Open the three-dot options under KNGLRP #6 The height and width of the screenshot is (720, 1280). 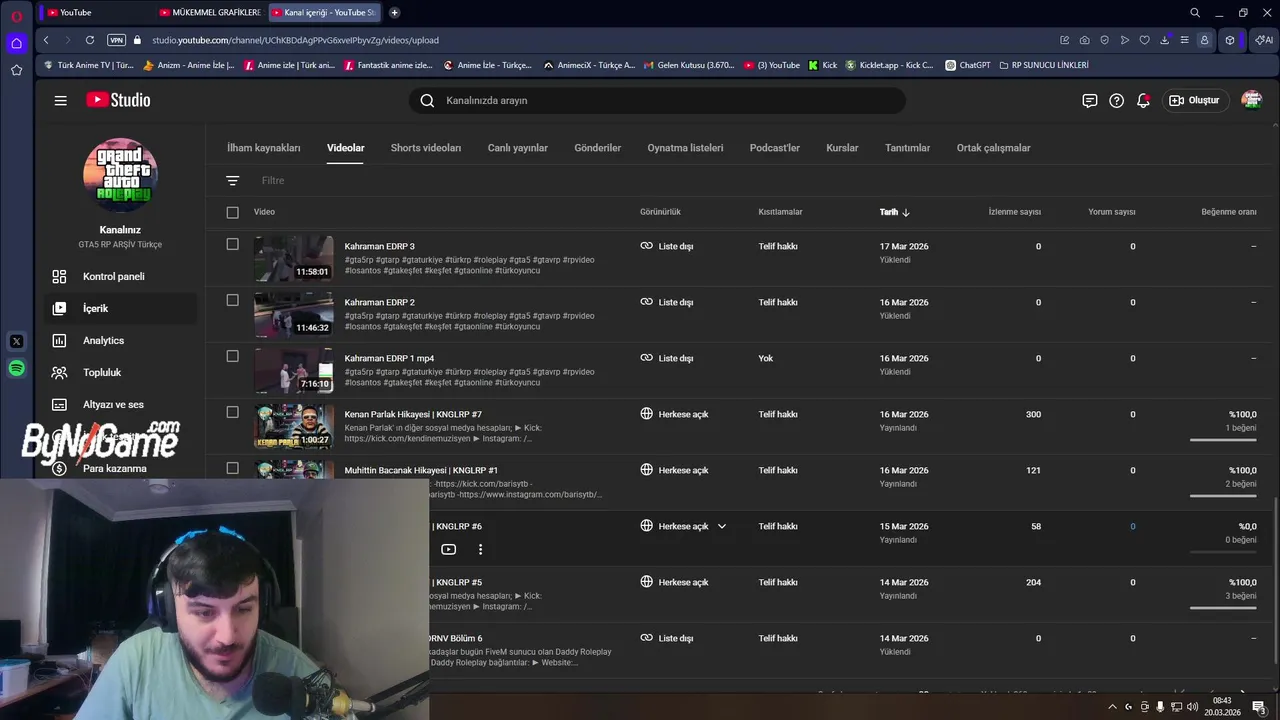480,549
